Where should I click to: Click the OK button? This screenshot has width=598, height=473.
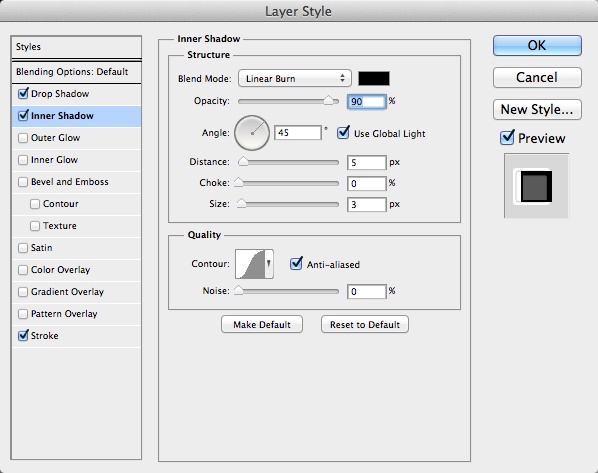(537, 45)
